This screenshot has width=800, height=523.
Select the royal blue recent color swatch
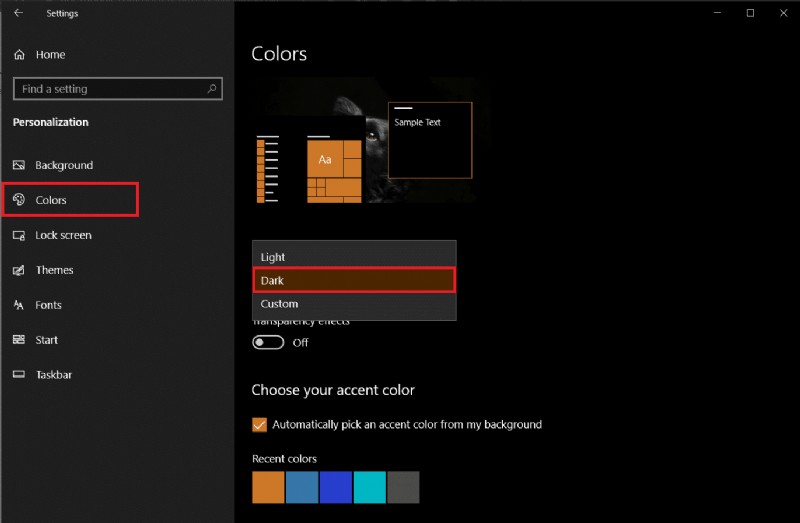(x=336, y=487)
